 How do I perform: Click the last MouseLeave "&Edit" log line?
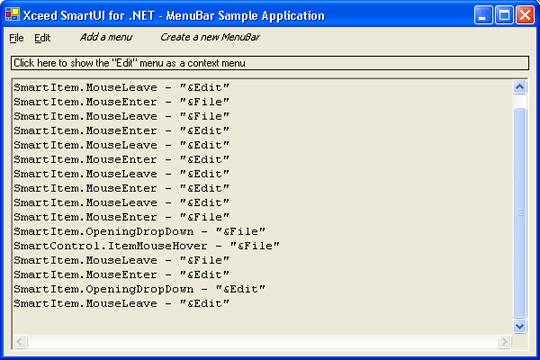pyautogui.click(x=121, y=304)
